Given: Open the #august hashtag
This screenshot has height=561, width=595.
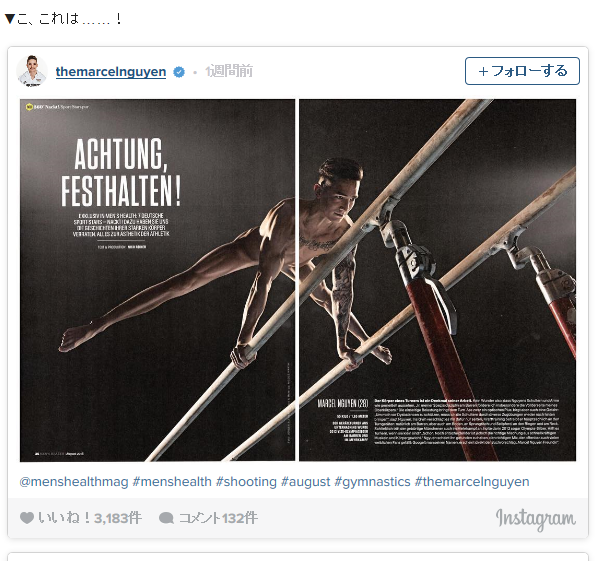Looking at the screenshot, I should click(x=305, y=482).
